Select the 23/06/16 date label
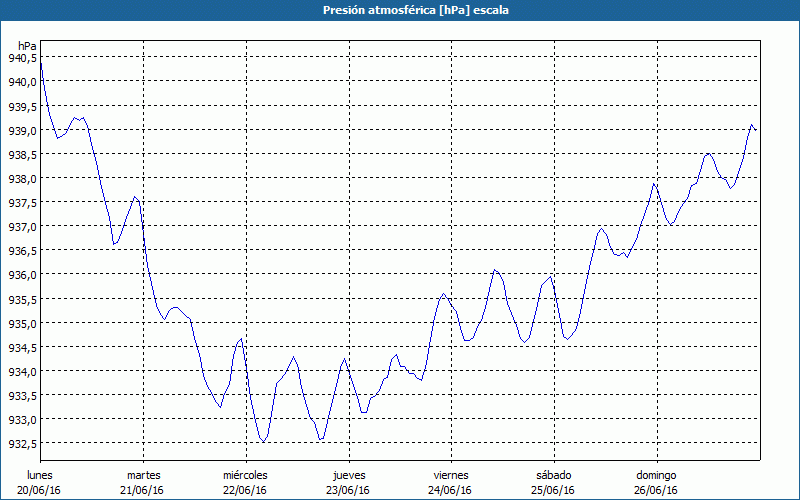The height and width of the screenshot is (500, 800). point(348,490)
